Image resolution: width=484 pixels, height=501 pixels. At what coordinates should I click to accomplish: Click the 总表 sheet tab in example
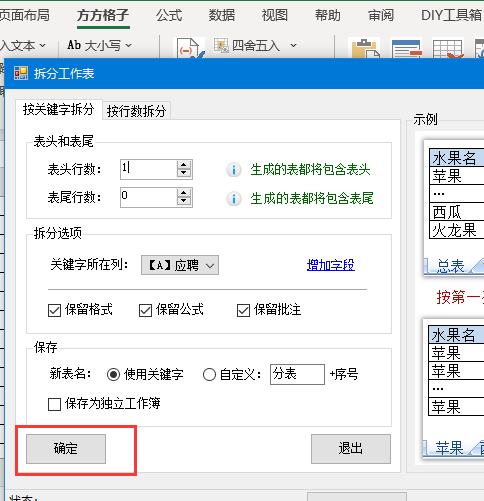451,266
